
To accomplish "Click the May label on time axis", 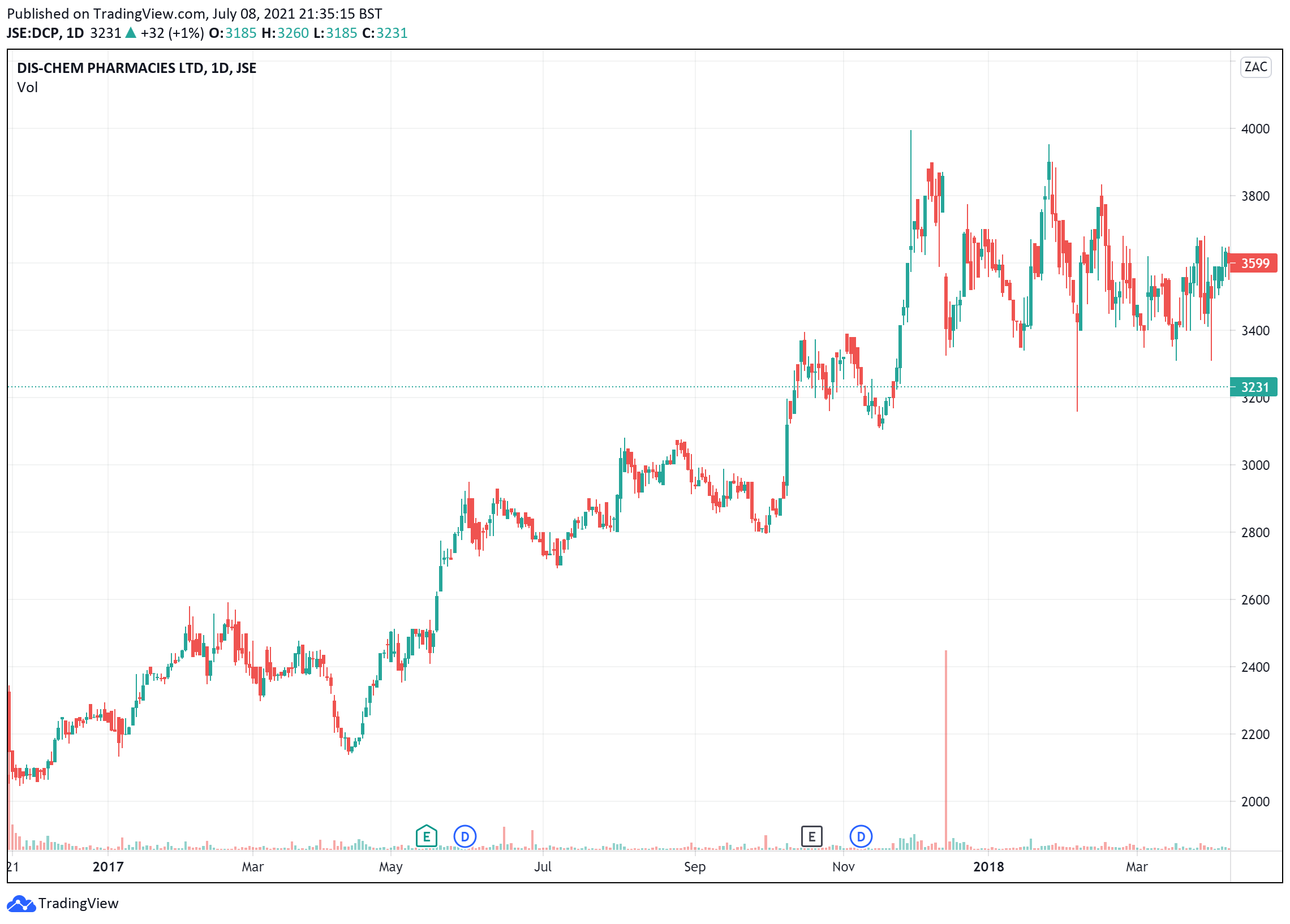I will (x=391, y=867).
